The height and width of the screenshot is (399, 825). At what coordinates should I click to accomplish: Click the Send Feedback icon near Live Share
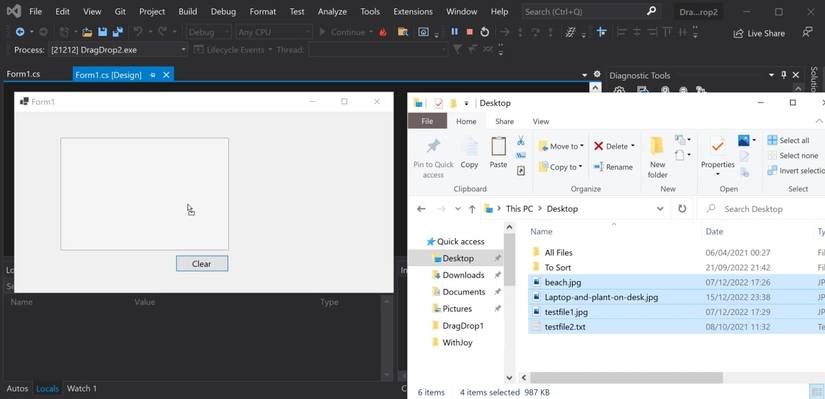click(x=807, y=33)
